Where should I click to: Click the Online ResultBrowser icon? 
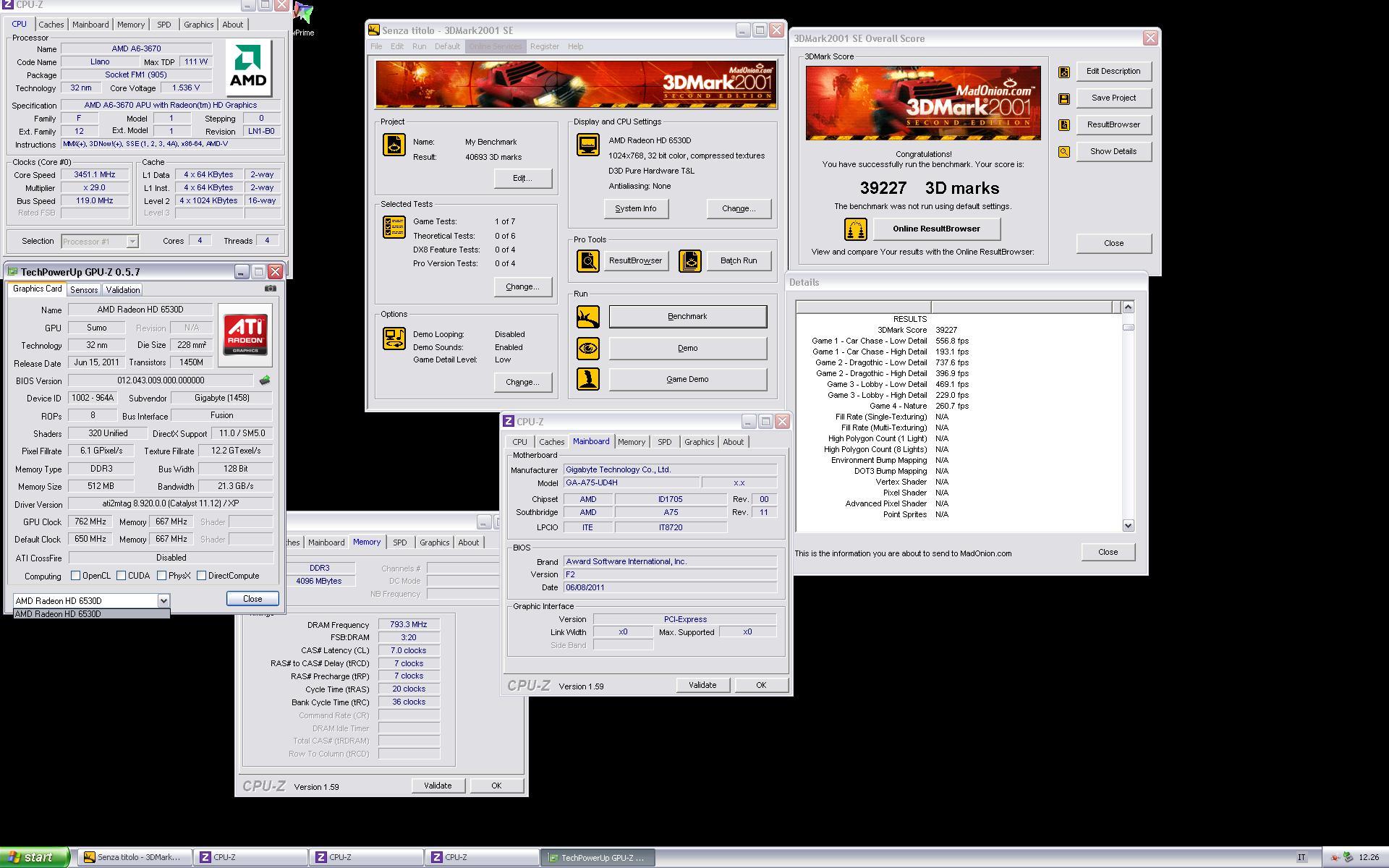[855, 229]
